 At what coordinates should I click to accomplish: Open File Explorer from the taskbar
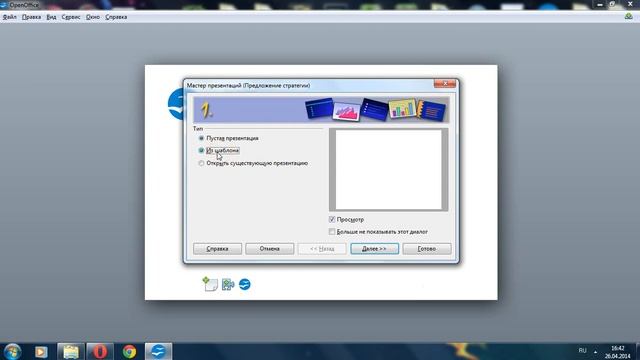coord(71,352)
